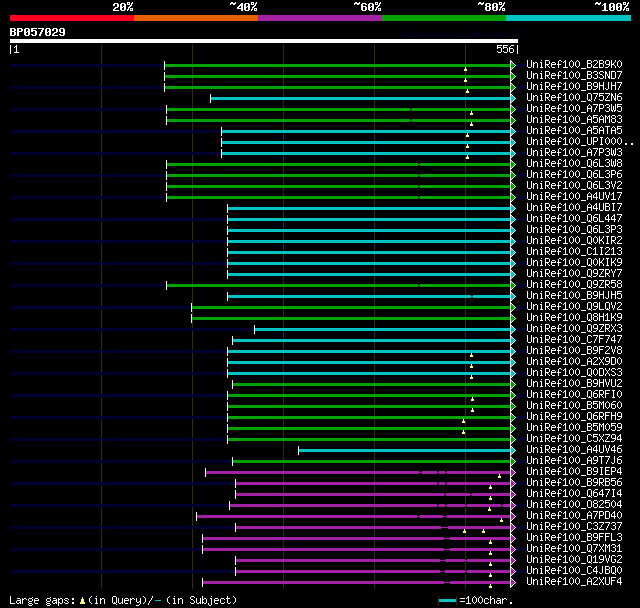Click the UniRef100_Q7XM31 label

point(574,549)
